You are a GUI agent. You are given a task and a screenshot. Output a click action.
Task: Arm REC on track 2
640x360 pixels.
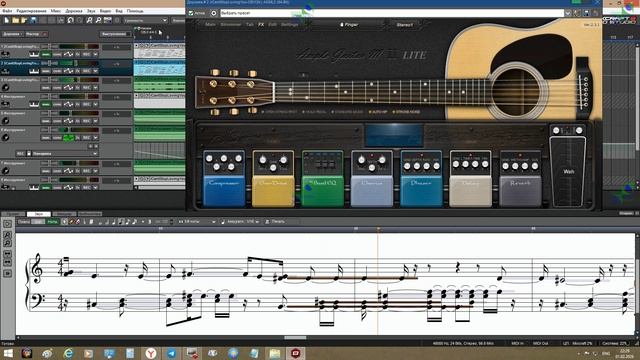tap(87, 71)
